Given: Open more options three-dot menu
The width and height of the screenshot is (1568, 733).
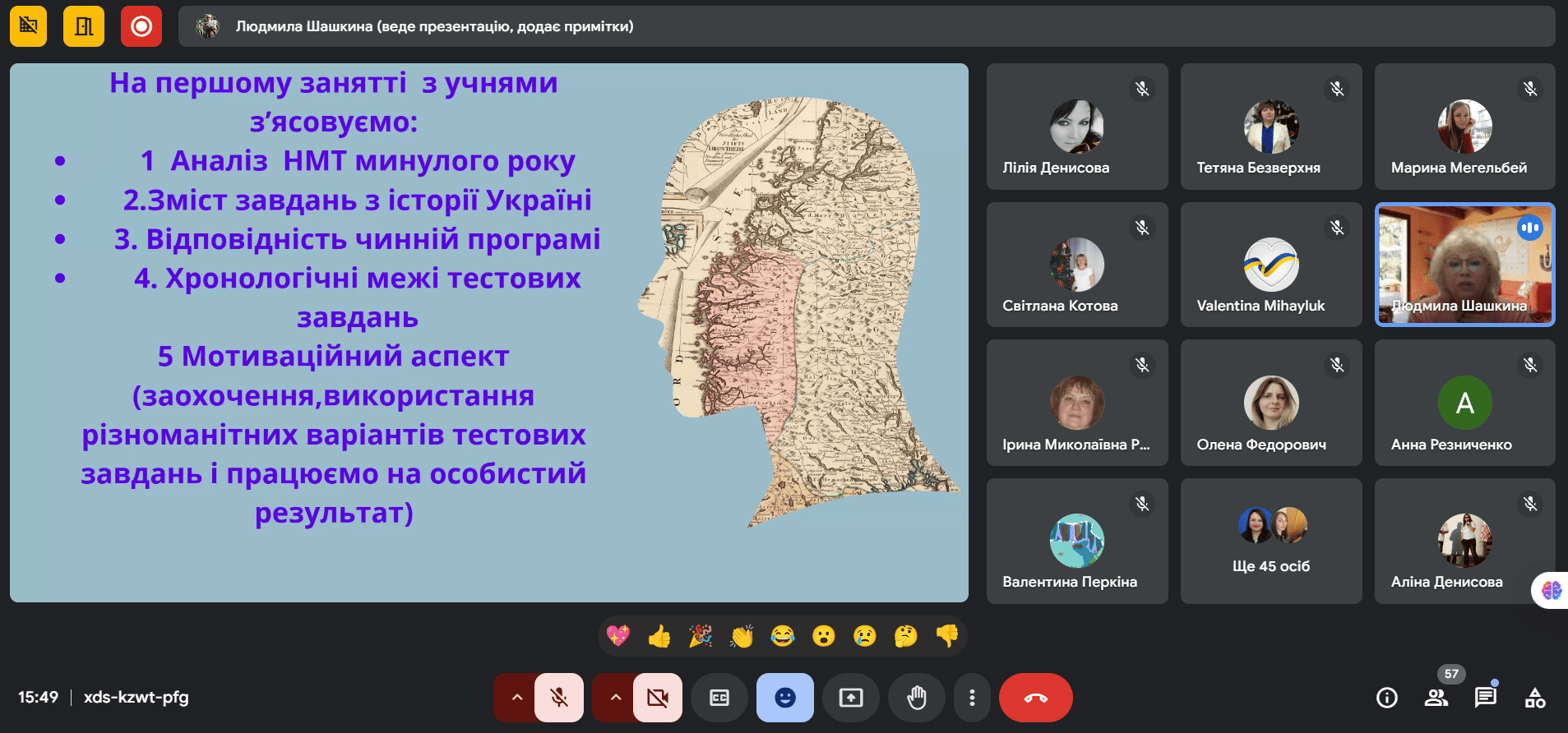Looking at the screenshot, I should 972,698.
